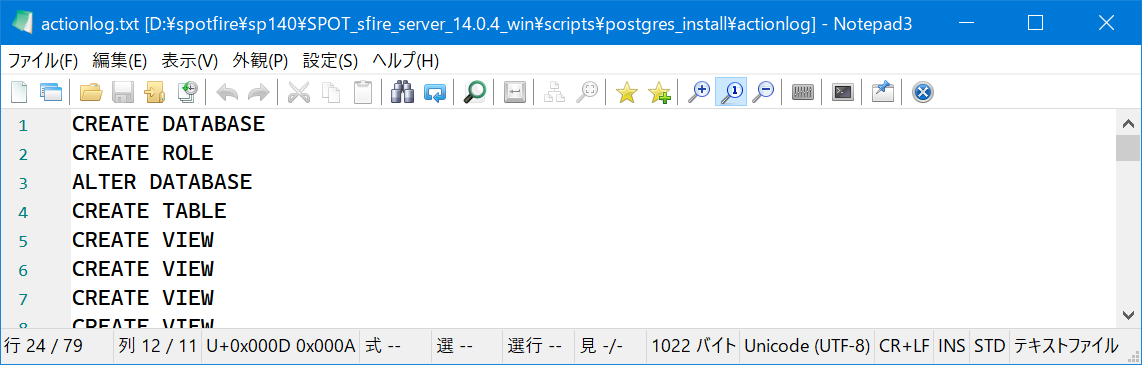This screenshot has height=365, width=1142.
Task: Click the Save Copy icon with green arrow
Action: [x=187, y=93]
